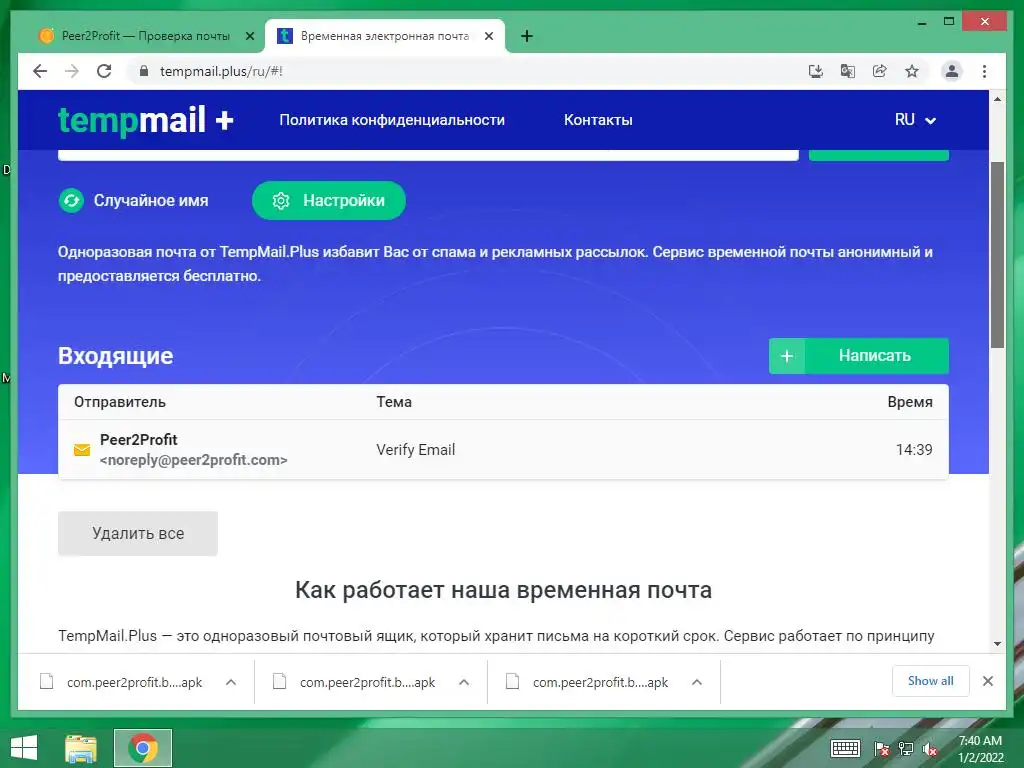
Task: Click the gear icon in Настройки
Action: 281,200
